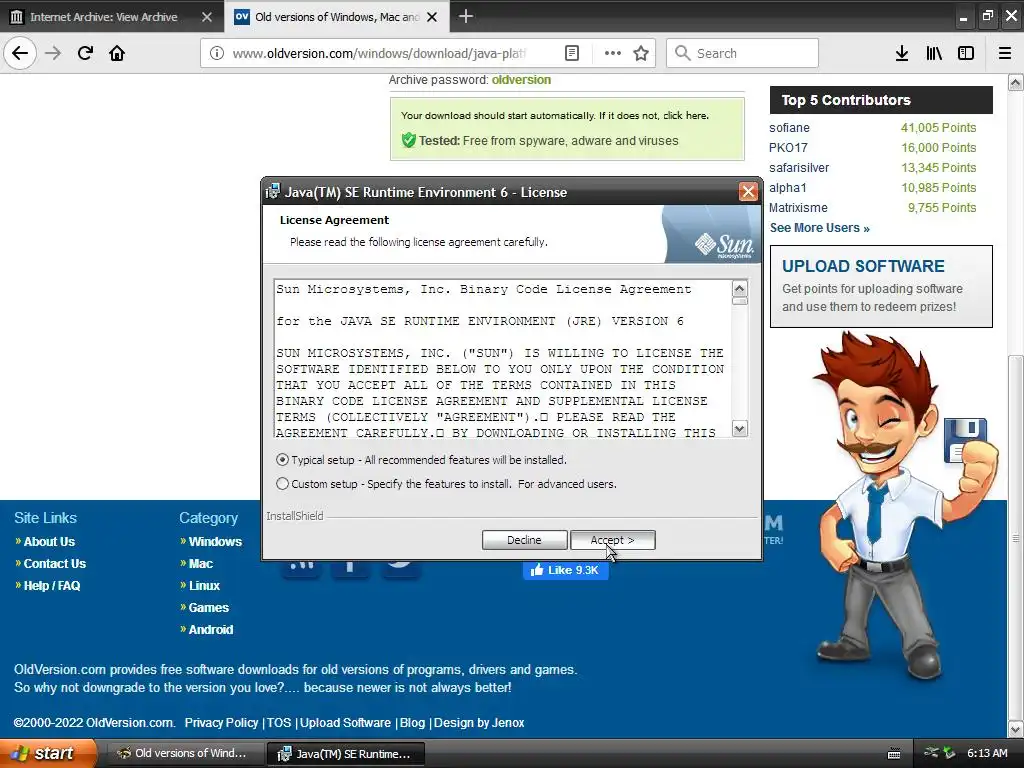Screen dimensions: 1024x768
Task: Click the Facebook Like 9.3K button
Action: pos(566,570)
